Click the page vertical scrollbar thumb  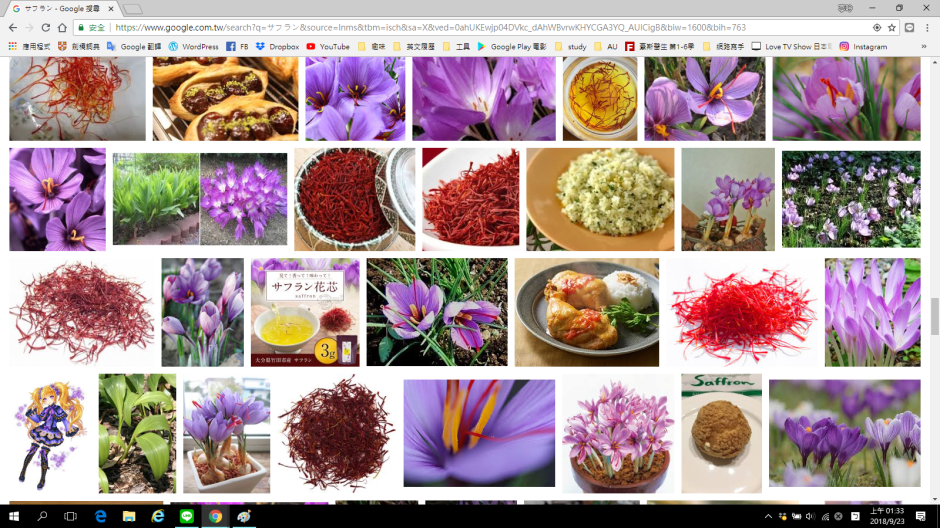pyautogui.click(x=935, y=316)
